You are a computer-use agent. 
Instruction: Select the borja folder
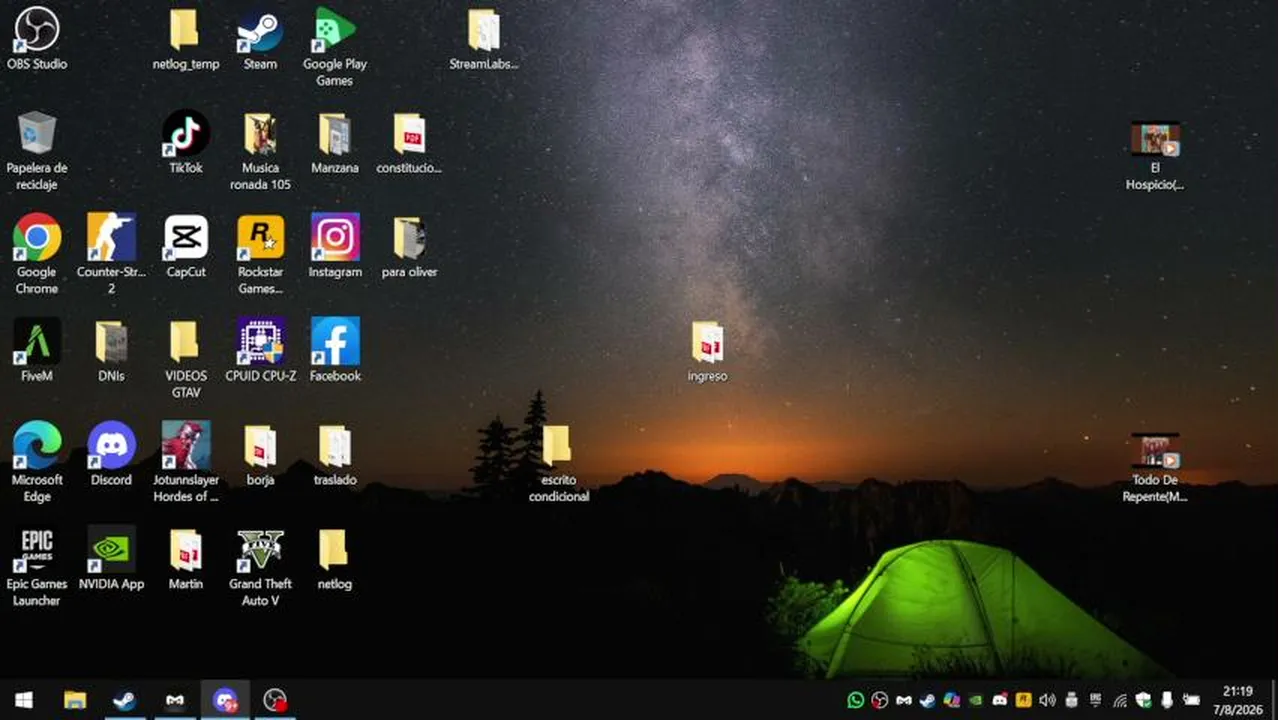coord(260,455)
